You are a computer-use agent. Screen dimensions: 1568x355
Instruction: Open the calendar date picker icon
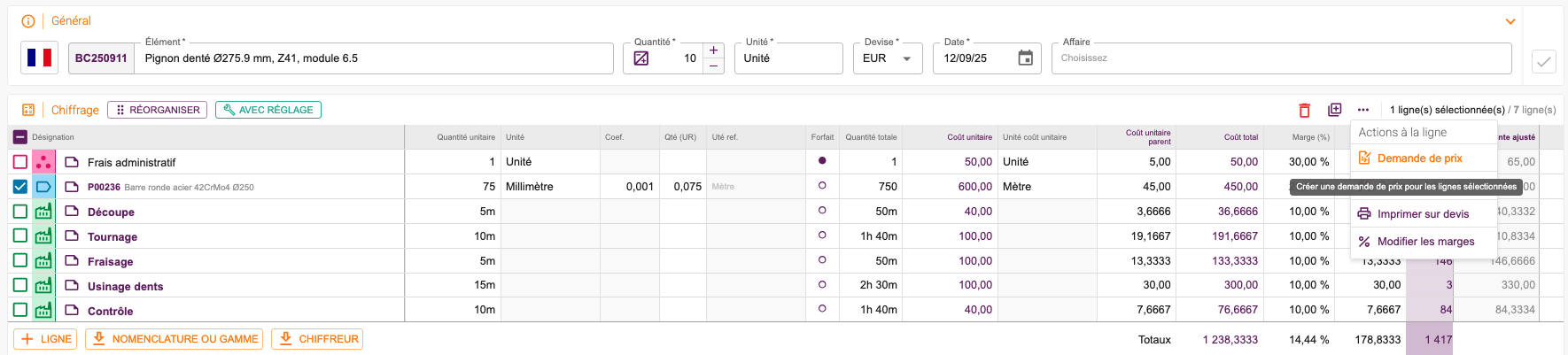click(1025, 58)
